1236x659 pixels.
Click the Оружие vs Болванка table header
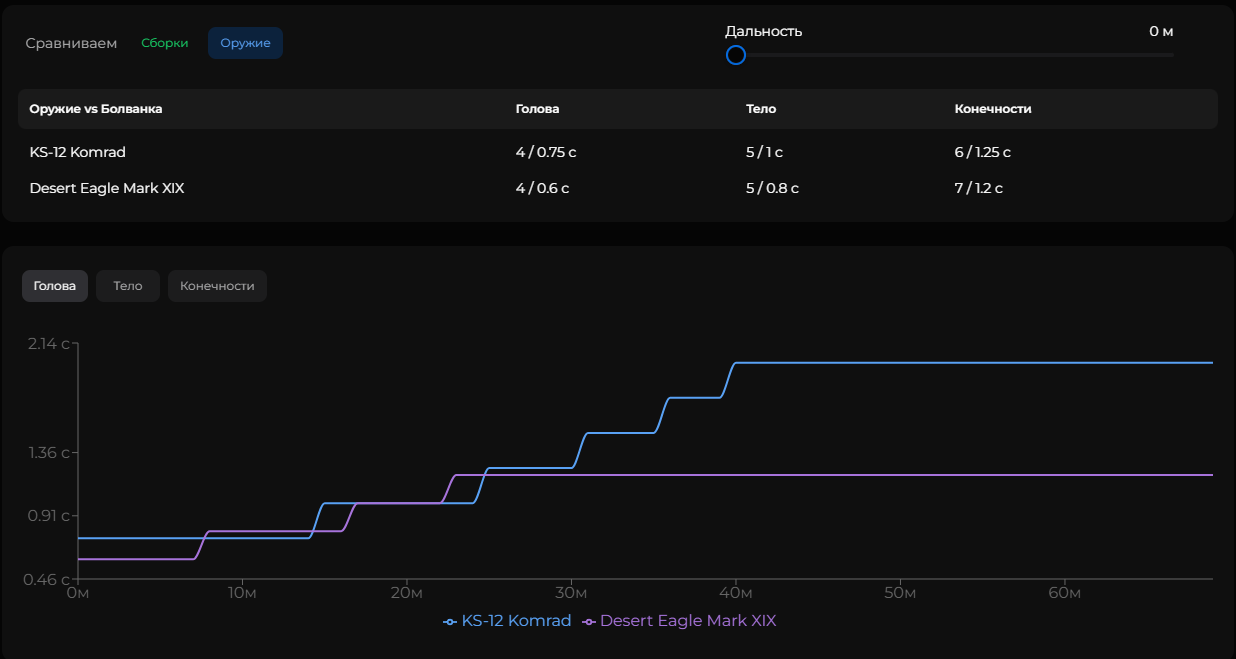click(x=96, y=109)
